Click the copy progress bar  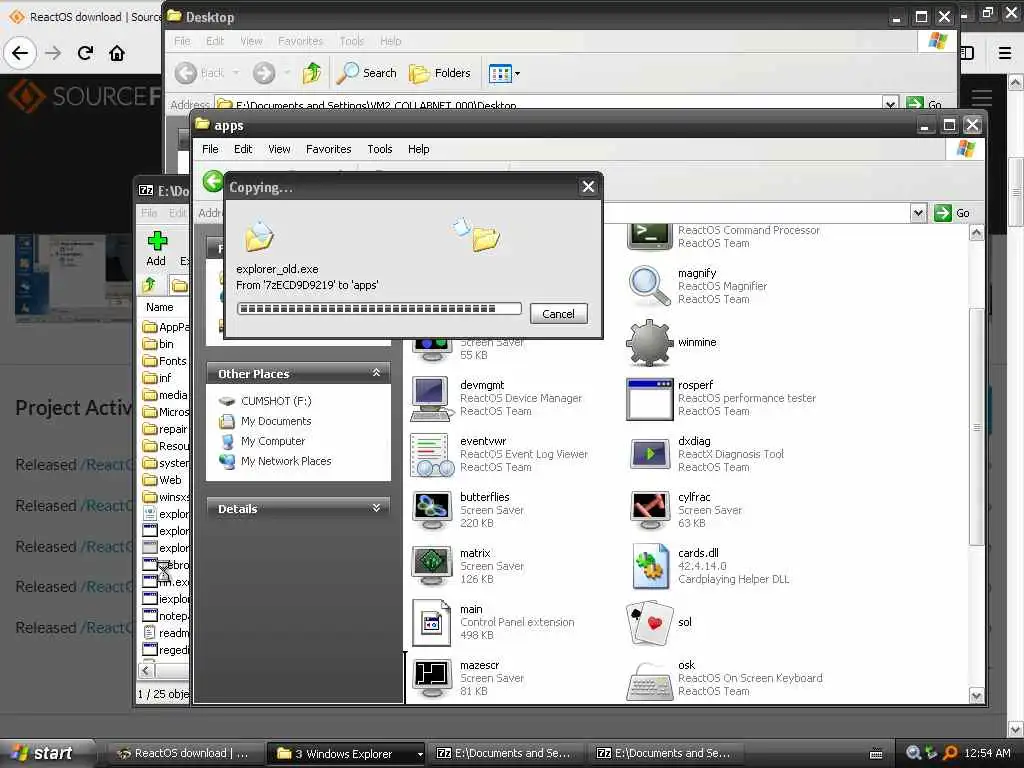[379, 309]
